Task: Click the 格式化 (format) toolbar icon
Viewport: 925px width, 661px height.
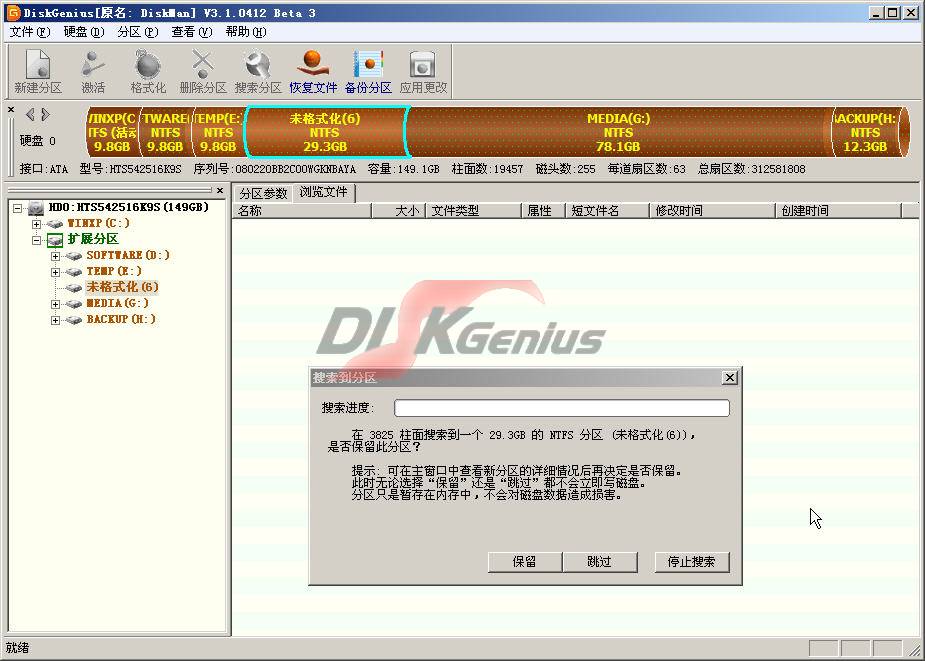Action: pos(148,71)
